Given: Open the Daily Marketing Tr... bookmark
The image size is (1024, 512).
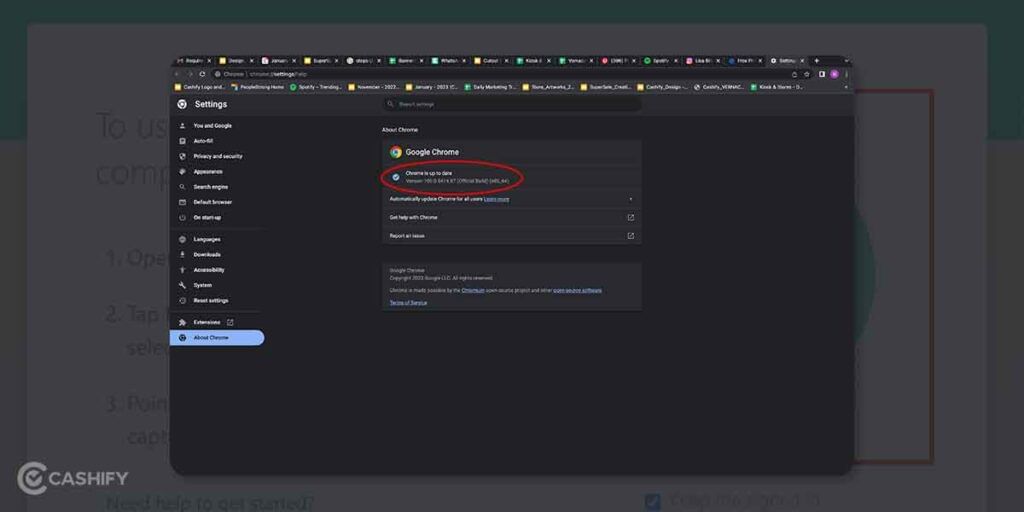Looking at the screenshot, I should [x=490, y=87].
